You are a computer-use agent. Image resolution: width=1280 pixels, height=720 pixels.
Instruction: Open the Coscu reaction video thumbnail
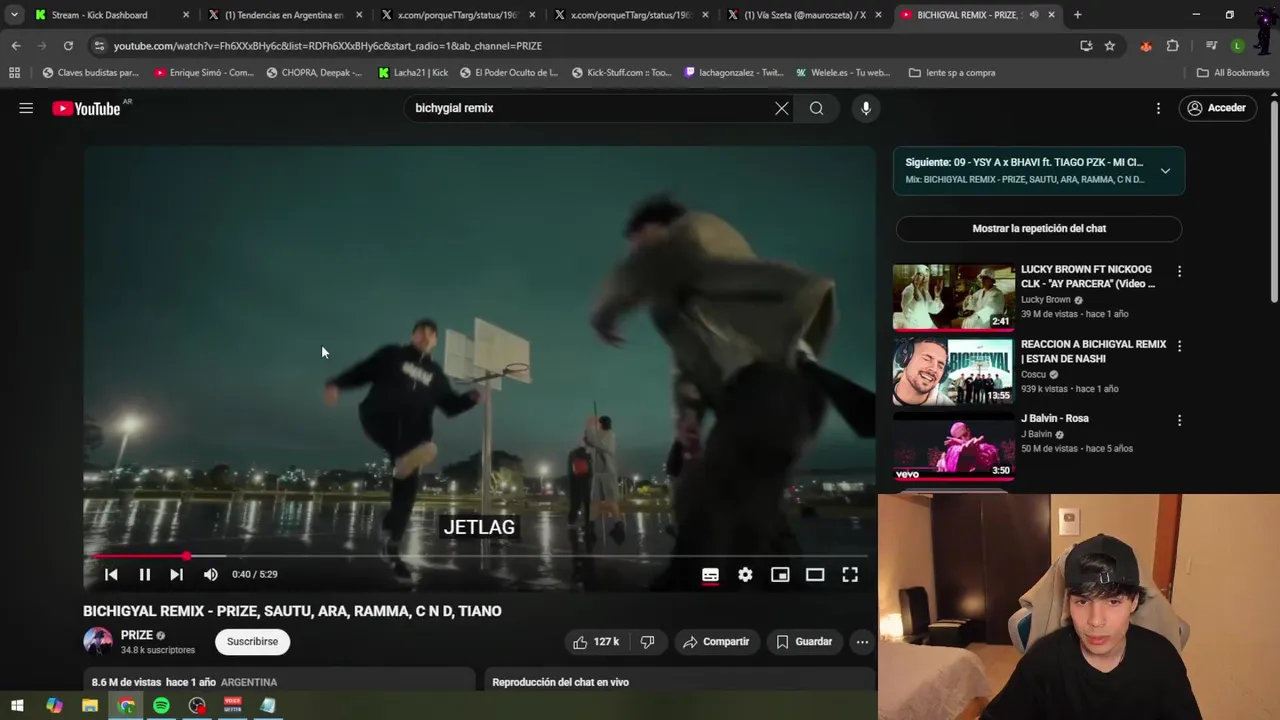(953, 371)
